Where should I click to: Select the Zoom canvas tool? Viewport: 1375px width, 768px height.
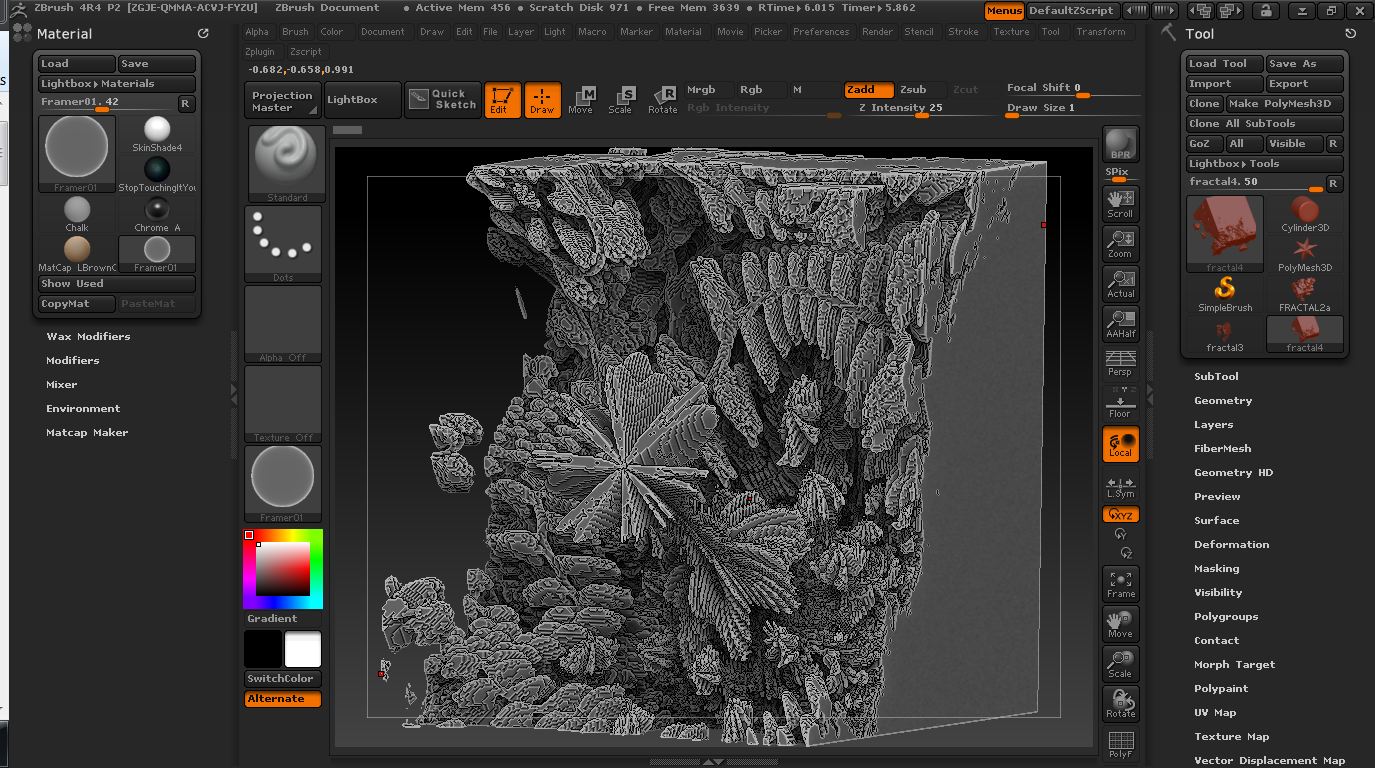1120,243
